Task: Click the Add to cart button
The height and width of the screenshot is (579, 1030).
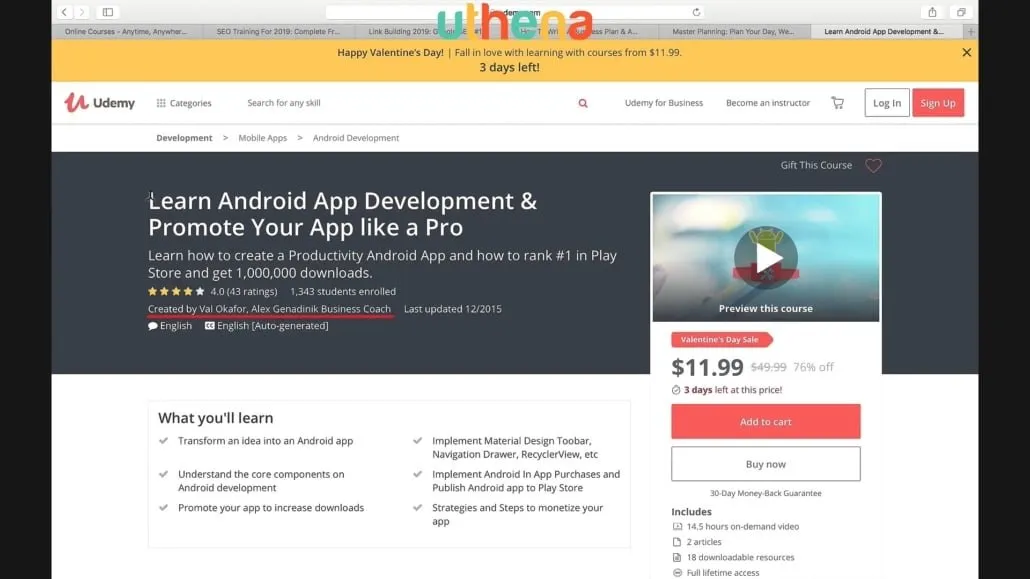Action: point(765,422)
